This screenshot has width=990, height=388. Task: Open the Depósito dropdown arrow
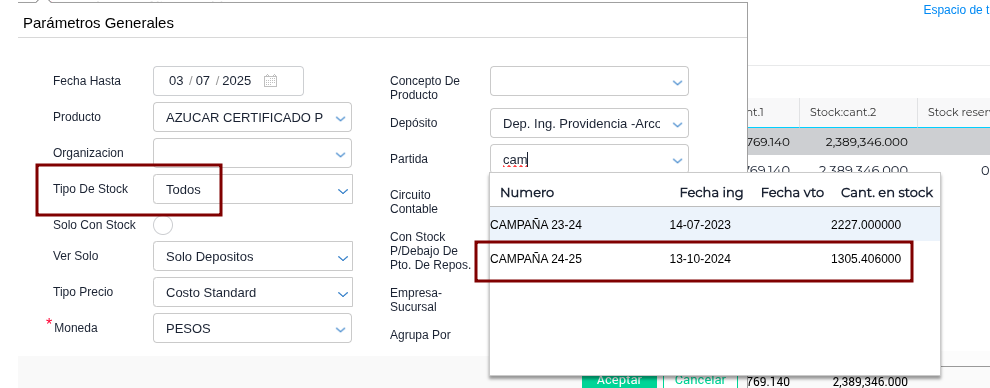(677, 125)
